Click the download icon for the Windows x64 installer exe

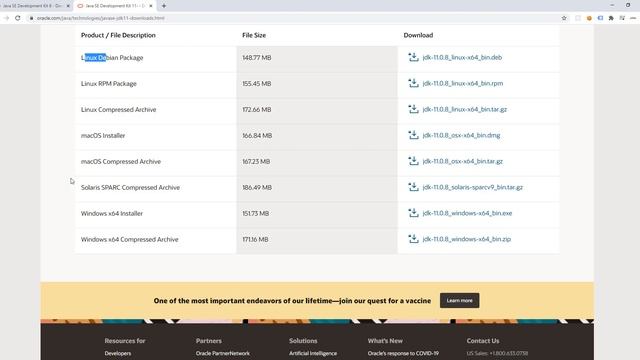tap(413, 213)
